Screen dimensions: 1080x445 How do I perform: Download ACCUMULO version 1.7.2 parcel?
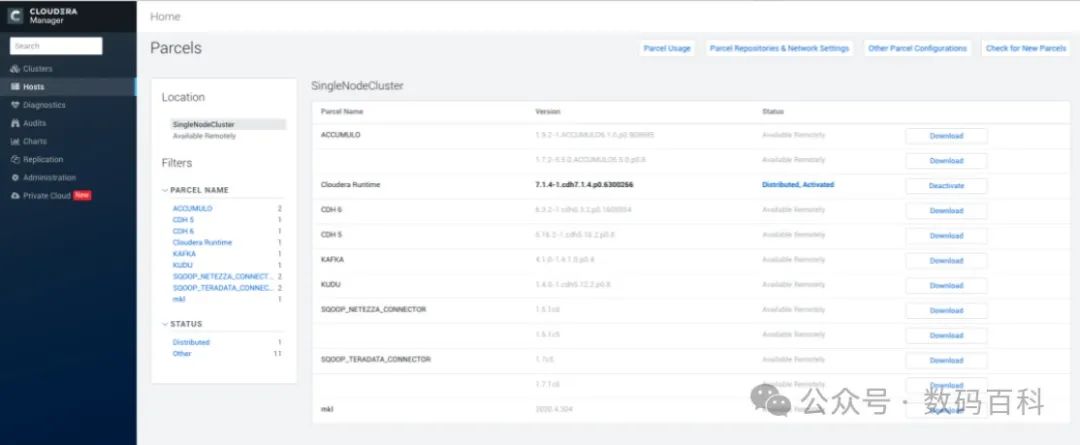tap(946, 161)
